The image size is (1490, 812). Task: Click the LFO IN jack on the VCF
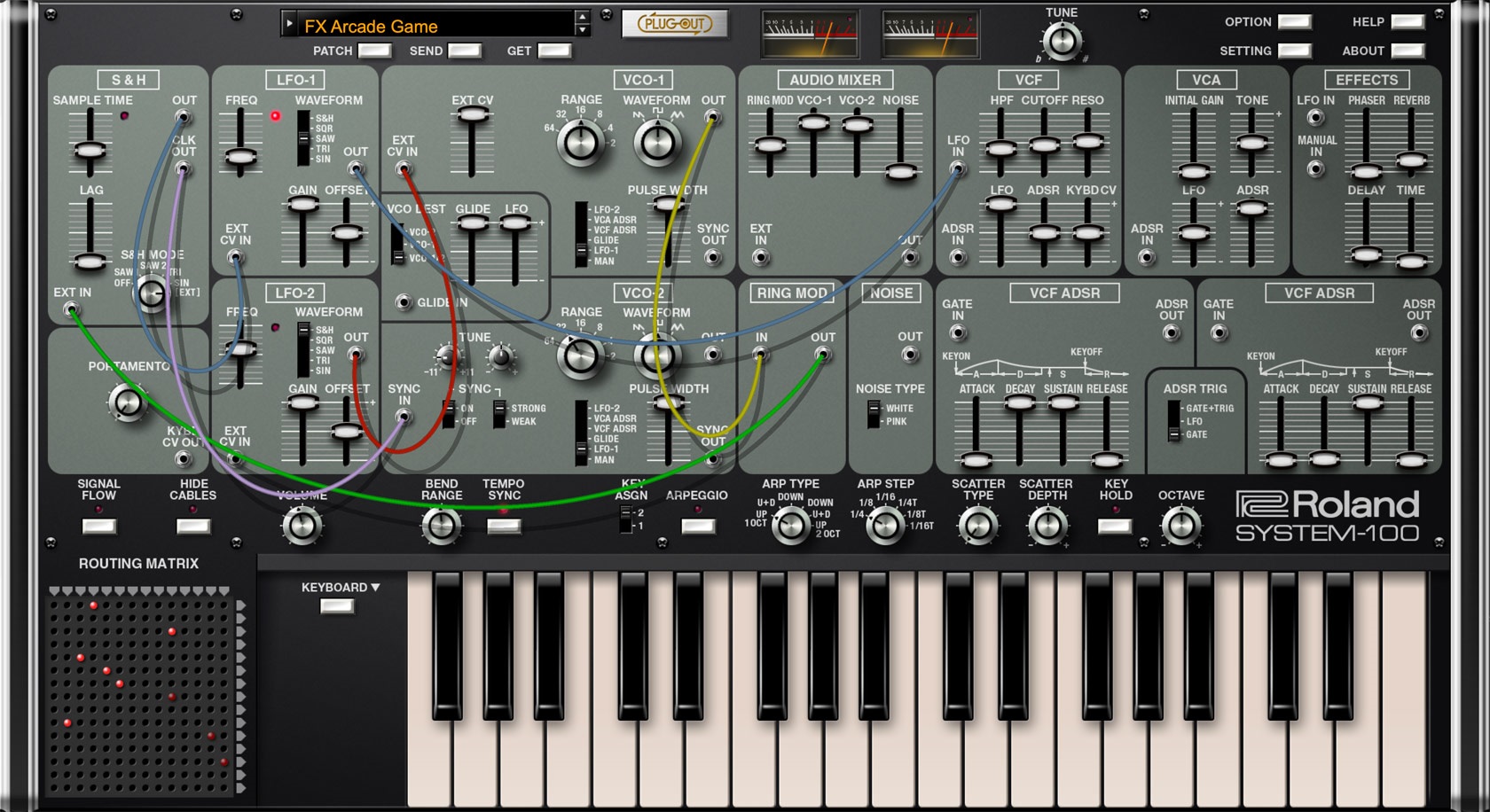(958, 167)
